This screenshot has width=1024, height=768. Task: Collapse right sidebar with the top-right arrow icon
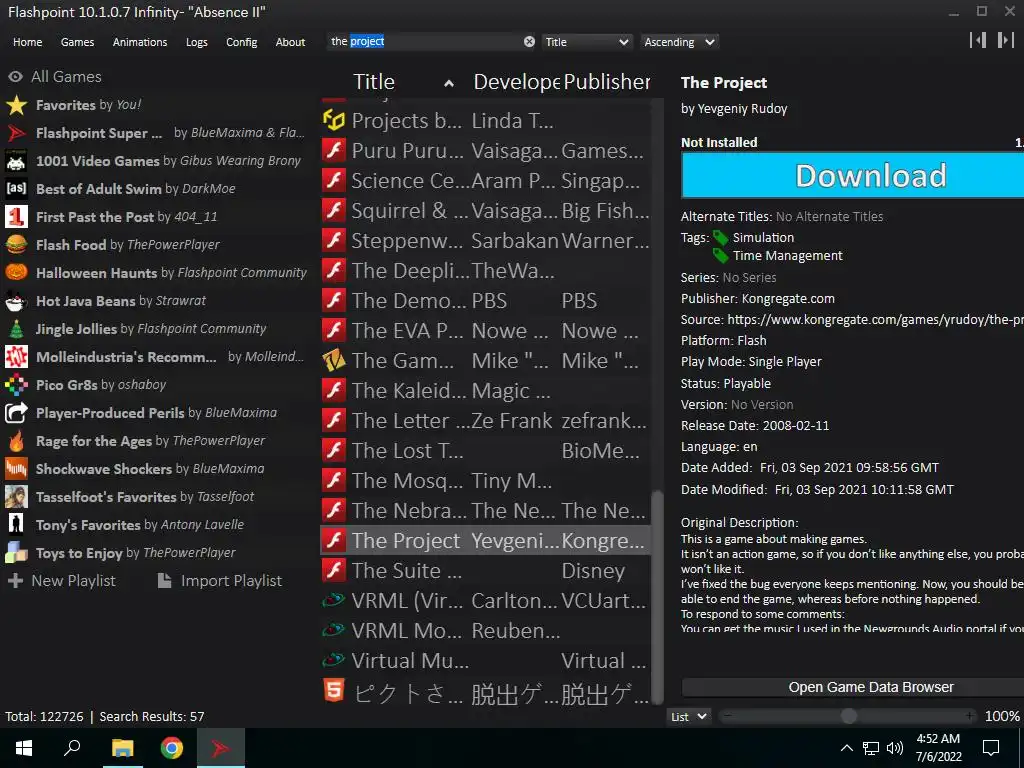(1006, 40)
